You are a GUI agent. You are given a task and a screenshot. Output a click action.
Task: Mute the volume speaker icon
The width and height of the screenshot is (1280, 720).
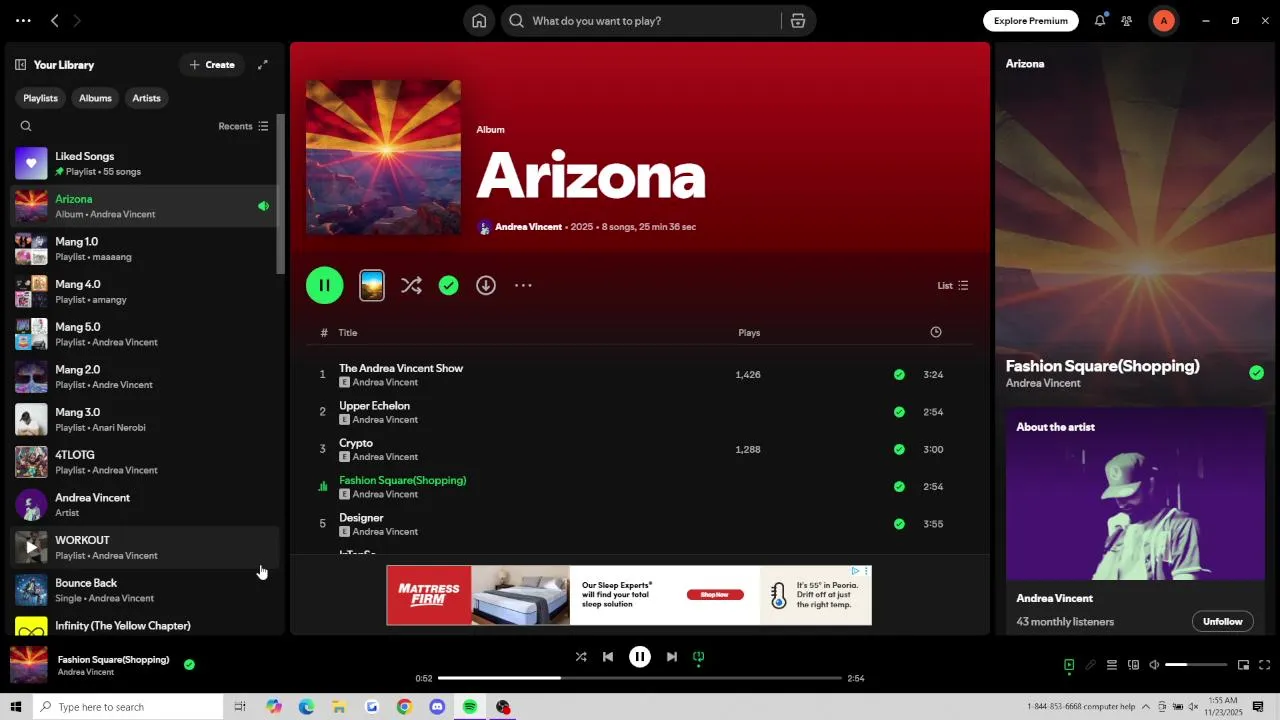click(x=1154, y=665)
